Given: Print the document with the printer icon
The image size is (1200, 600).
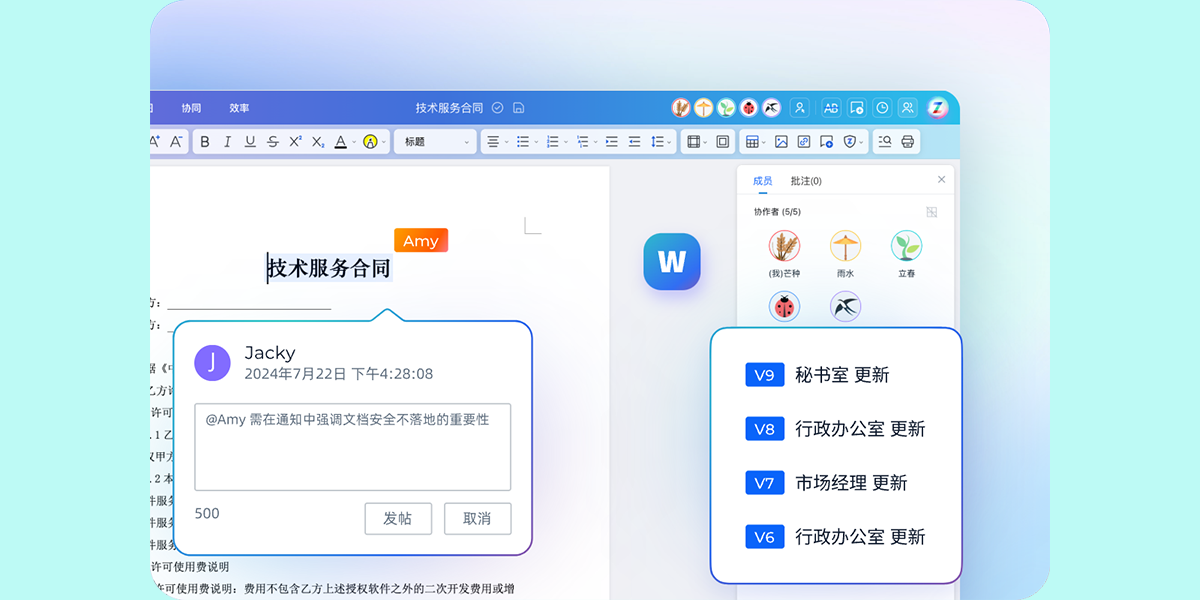Looking at the screenshot, I should pyautogui.click(x=907, y=142).
